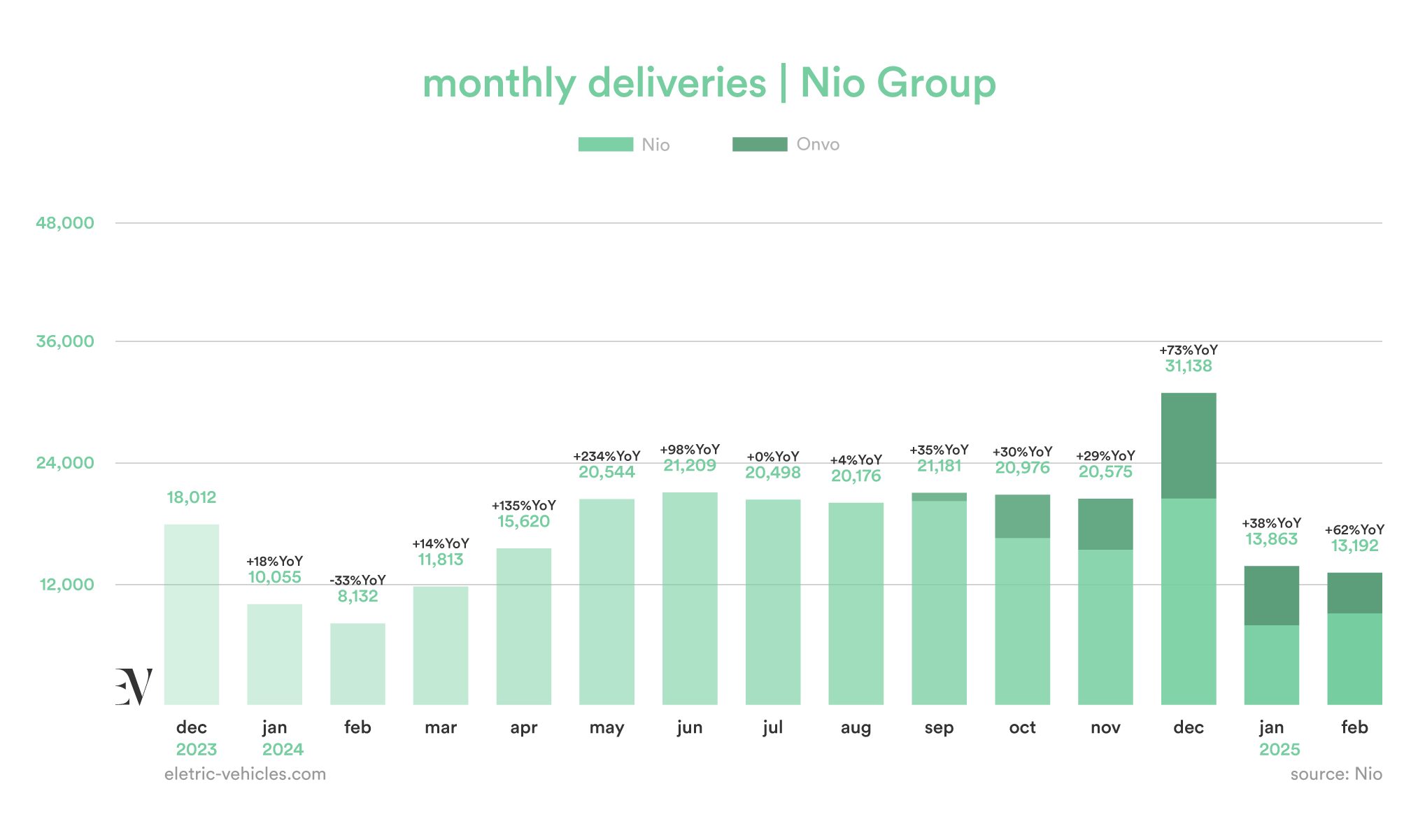Click the +14%YoY growth label

441,543
